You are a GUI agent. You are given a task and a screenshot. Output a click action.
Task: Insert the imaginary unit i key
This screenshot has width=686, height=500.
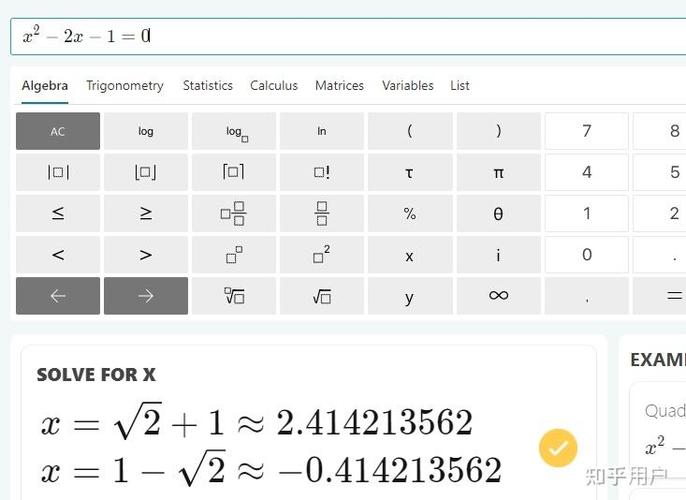click(498, 255)
